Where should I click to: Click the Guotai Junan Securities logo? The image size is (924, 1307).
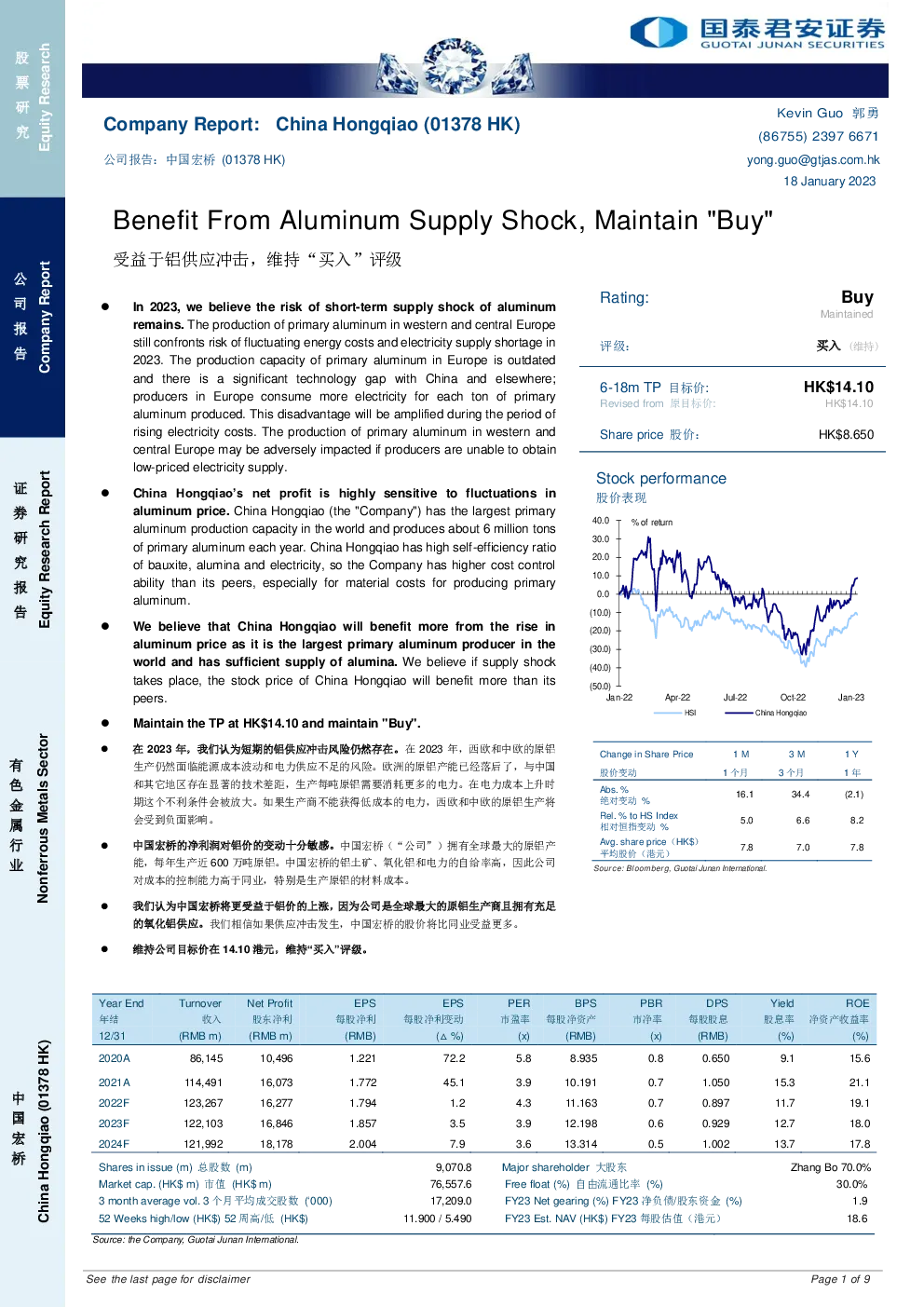tap(757, 32)
